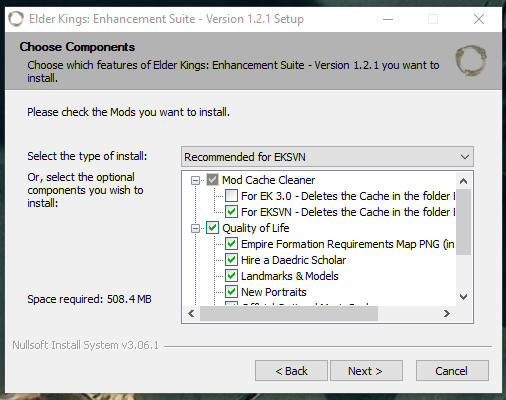Close the setup window
Image resolution: width=506 pixels, height=400 pixels.
[x=479, y=19]
